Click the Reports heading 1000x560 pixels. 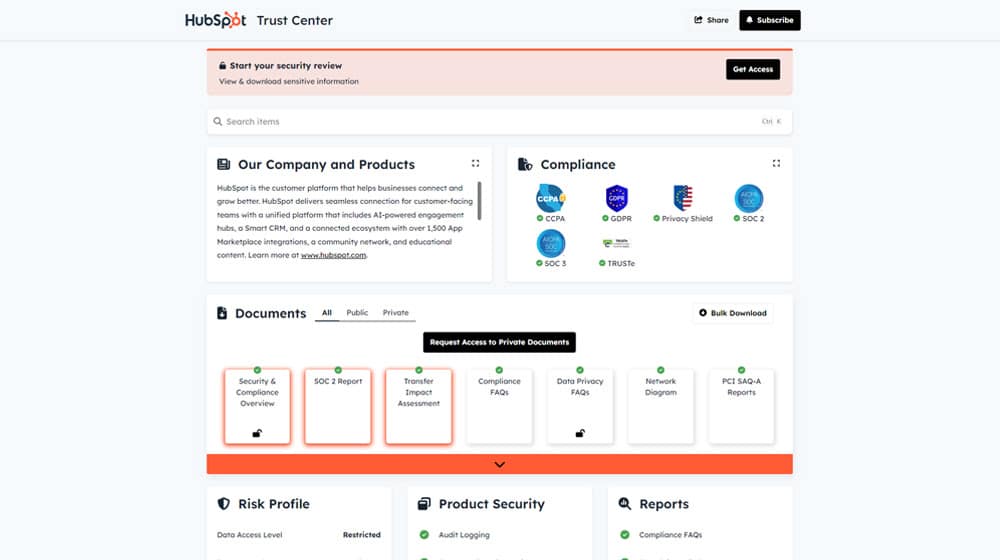coord(664,504)
